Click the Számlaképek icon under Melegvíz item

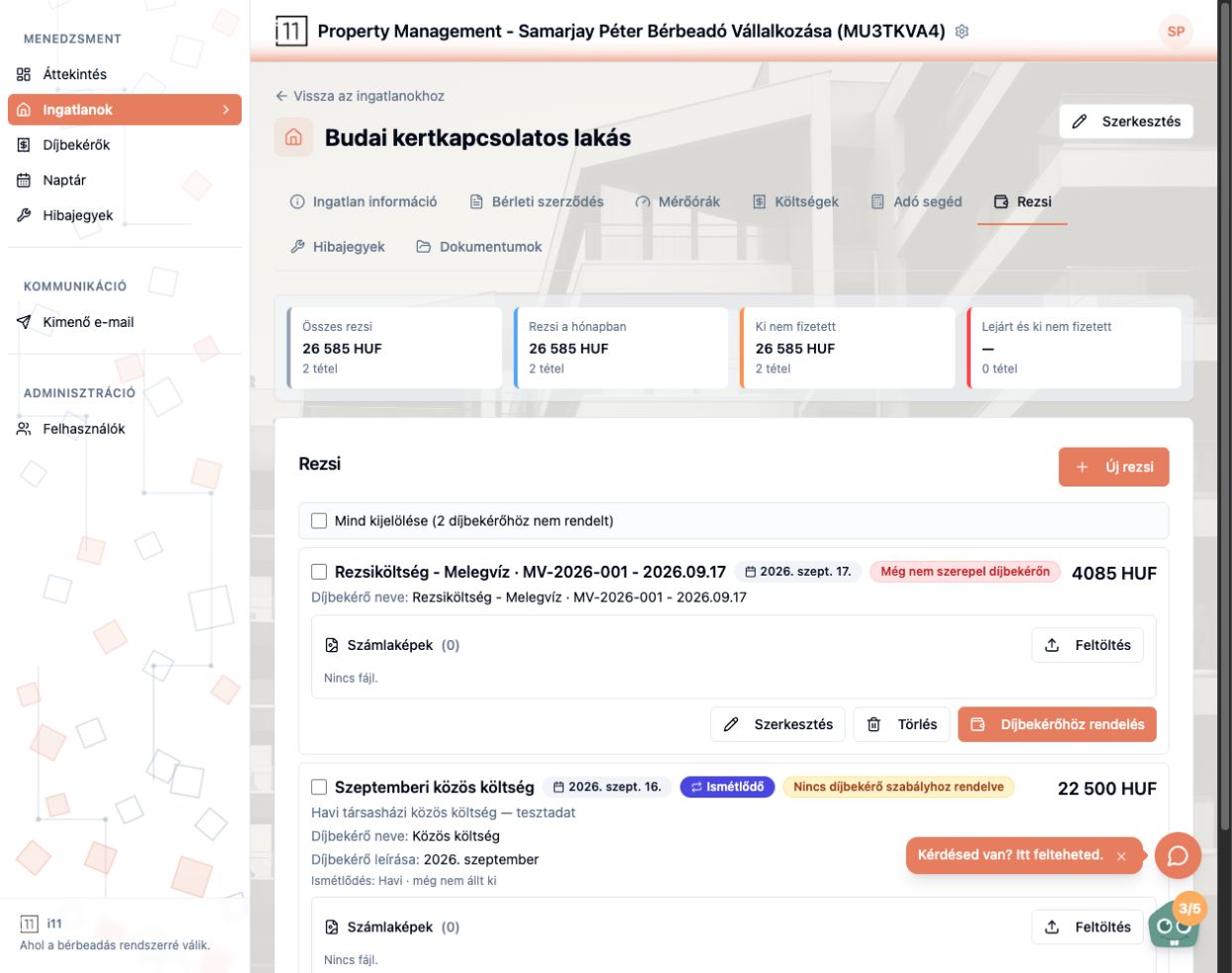coord(332,645)
